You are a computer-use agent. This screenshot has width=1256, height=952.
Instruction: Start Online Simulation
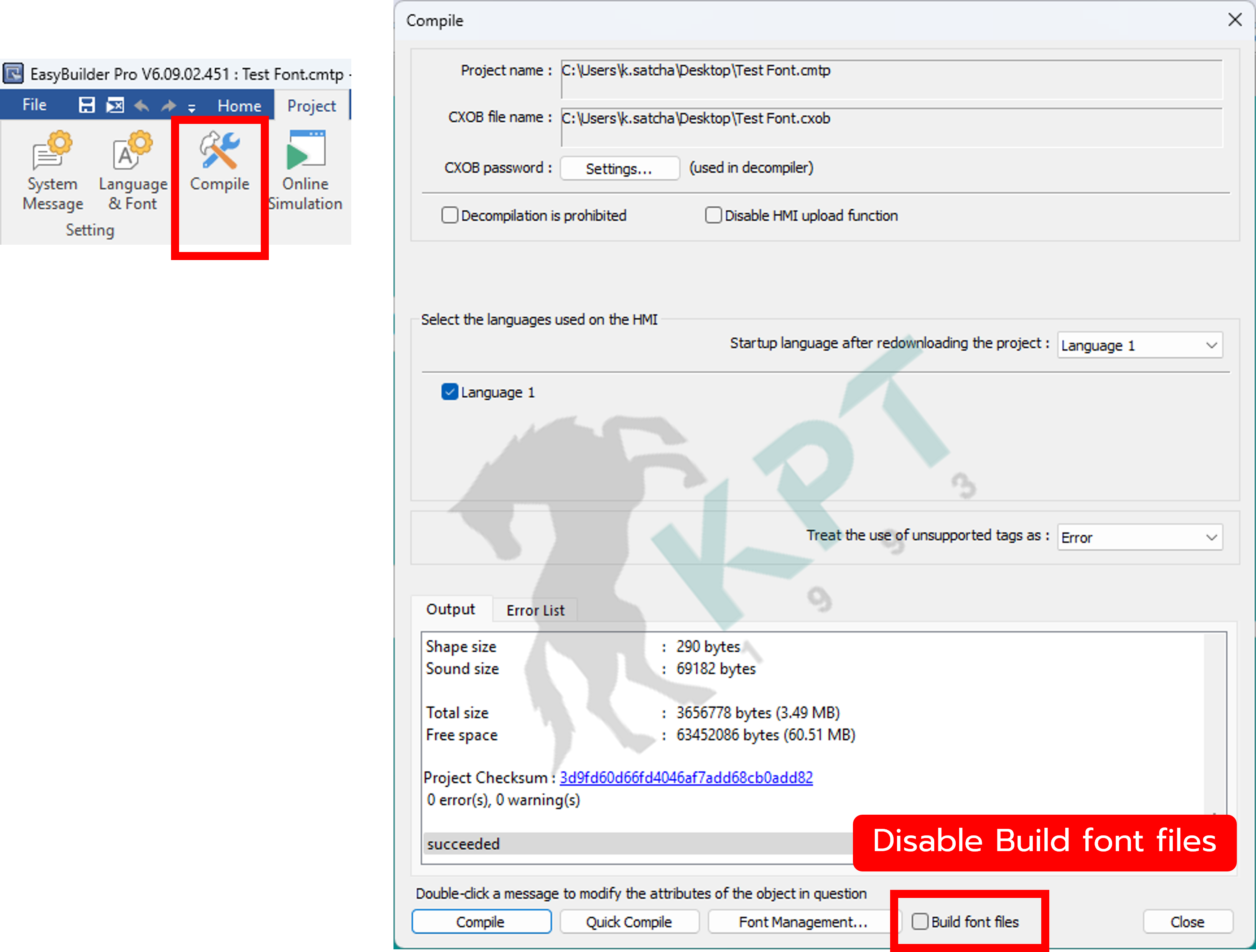click(x=306, y=170)
